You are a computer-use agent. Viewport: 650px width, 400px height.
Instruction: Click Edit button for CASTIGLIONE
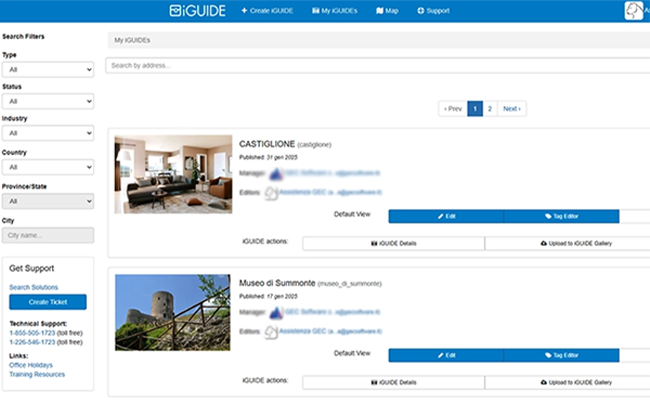(446, 216)
